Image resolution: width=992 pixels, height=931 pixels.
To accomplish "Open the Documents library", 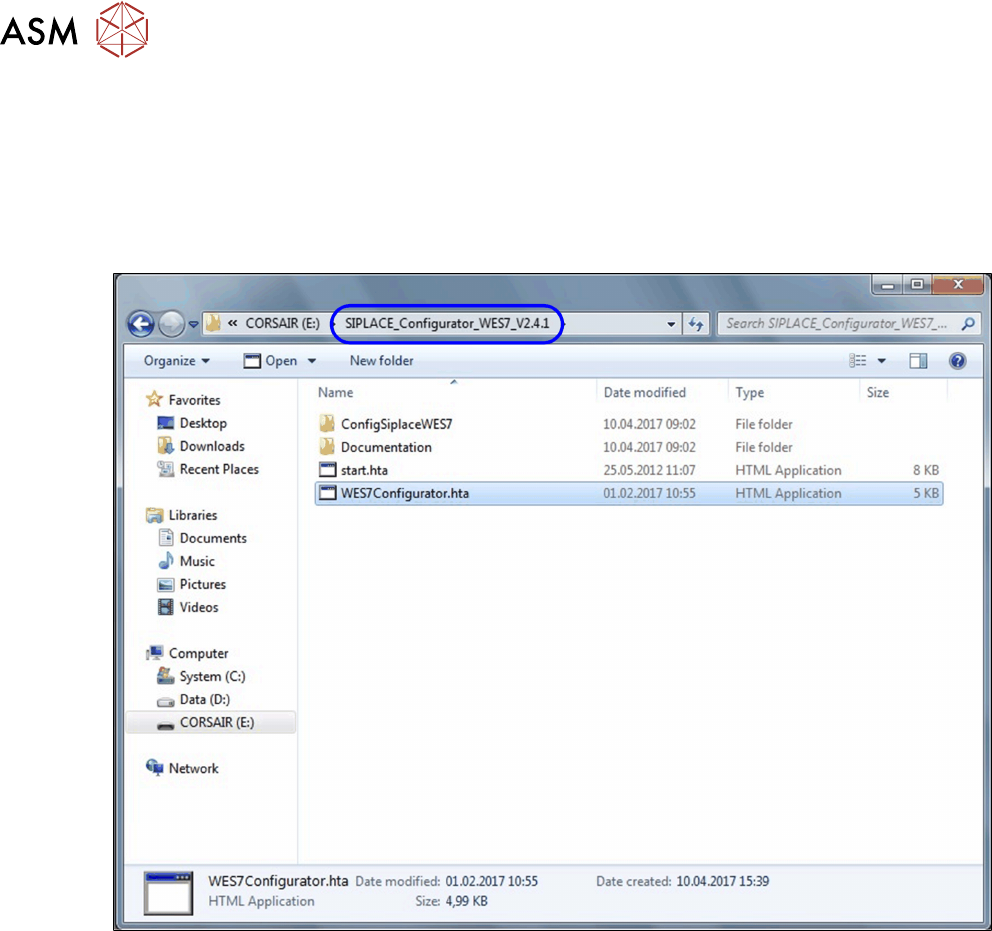I will coord(213,538).
